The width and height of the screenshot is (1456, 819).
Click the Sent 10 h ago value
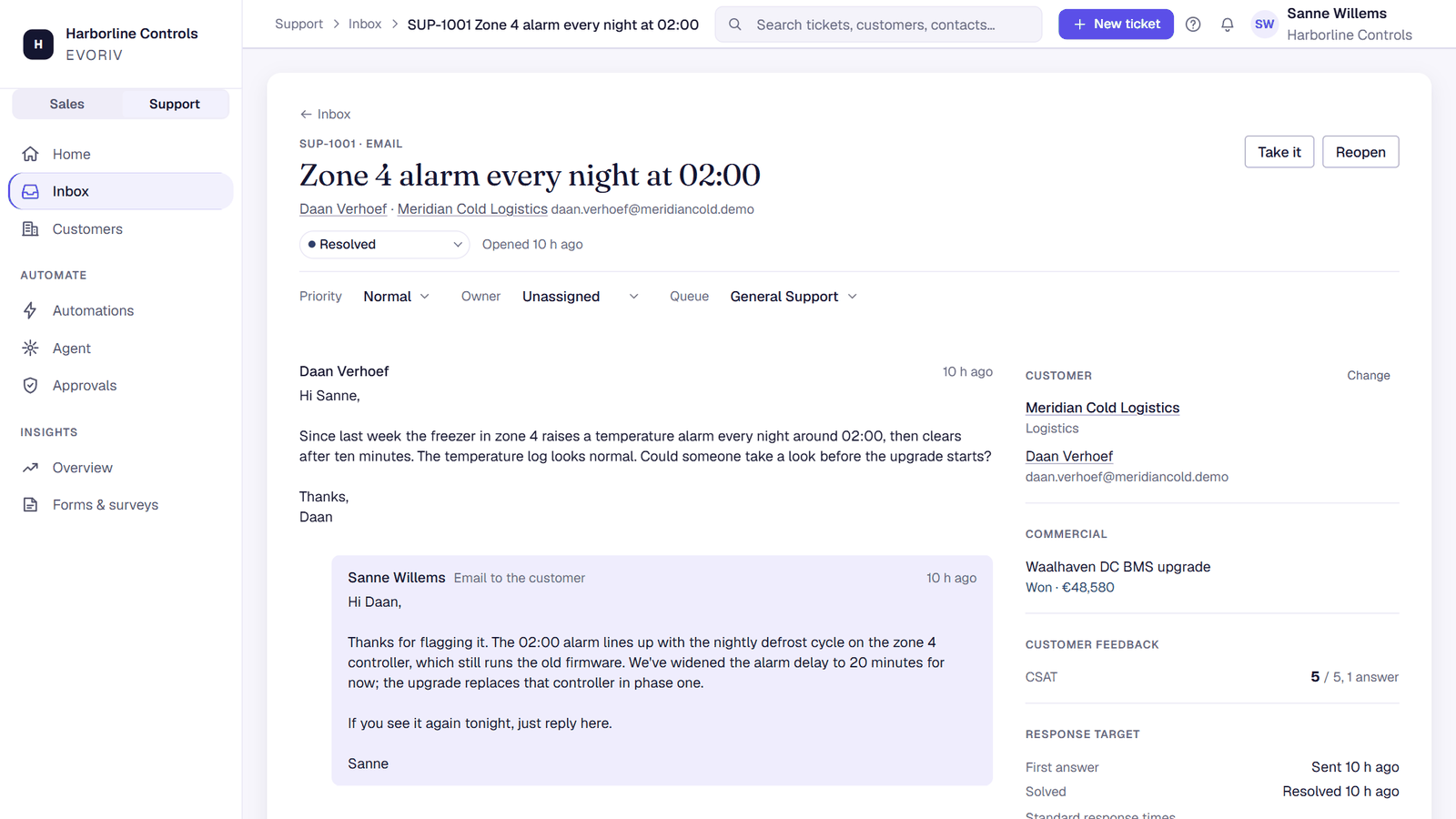1355,767
